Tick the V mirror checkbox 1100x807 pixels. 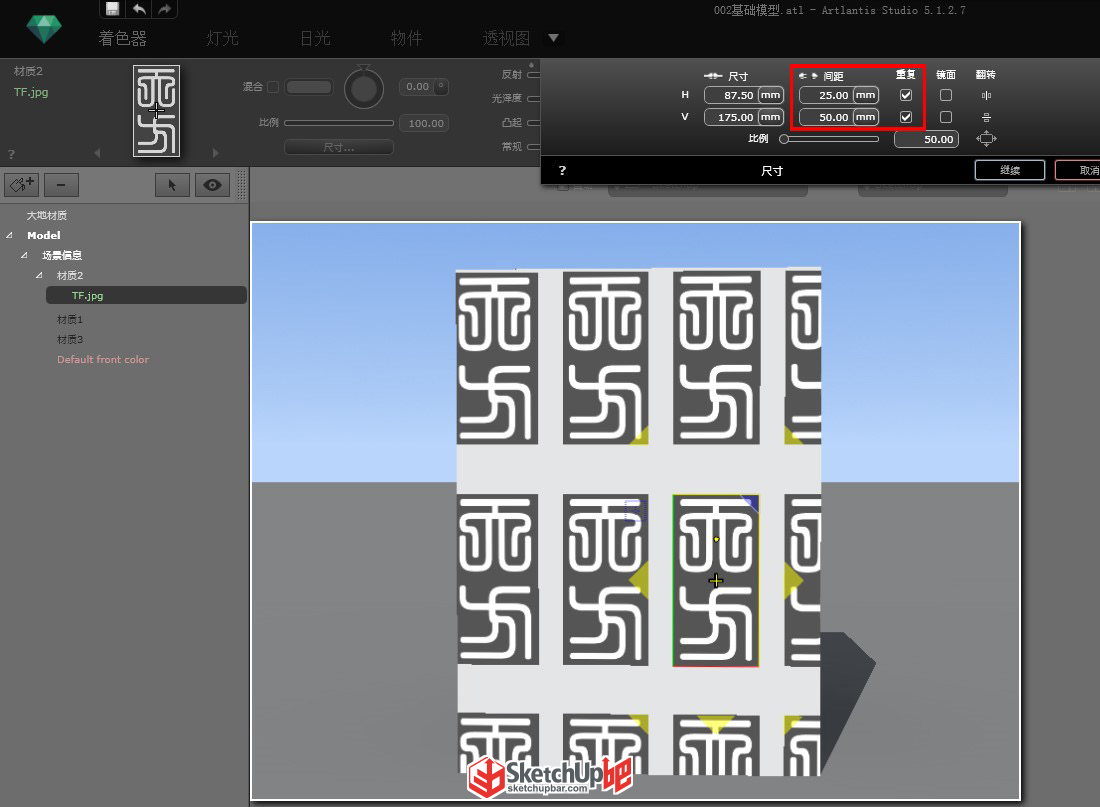point(946,117)
